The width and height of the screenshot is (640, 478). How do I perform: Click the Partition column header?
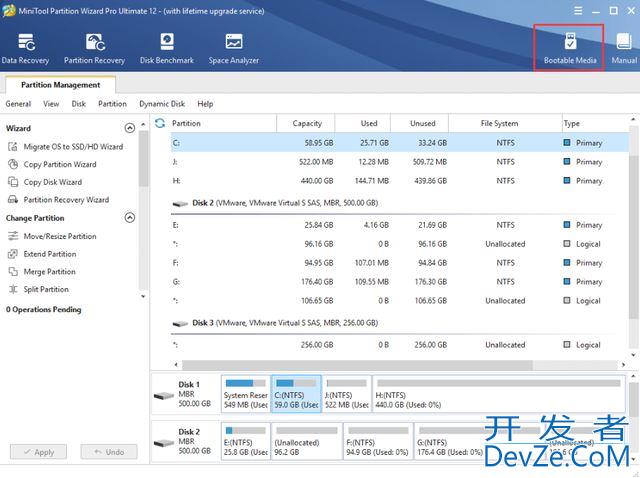[223, 123]
